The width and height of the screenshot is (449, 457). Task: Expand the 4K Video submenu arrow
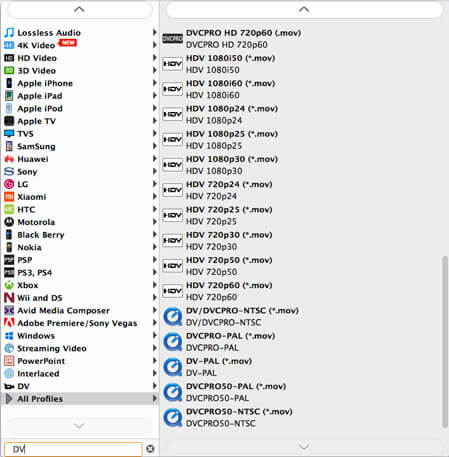click(154, 45)
